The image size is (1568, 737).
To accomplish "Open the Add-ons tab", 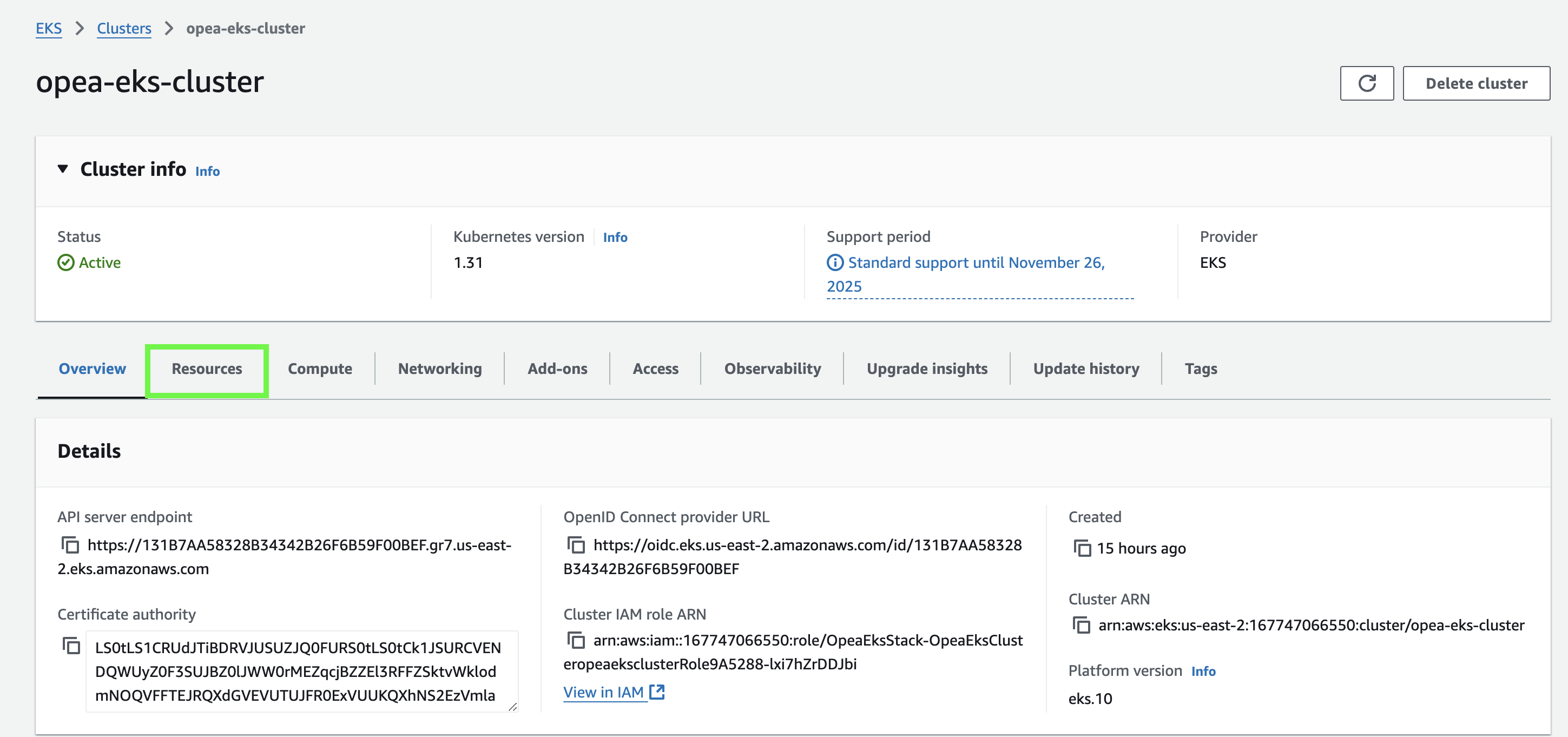I will (x=557, y=369).
